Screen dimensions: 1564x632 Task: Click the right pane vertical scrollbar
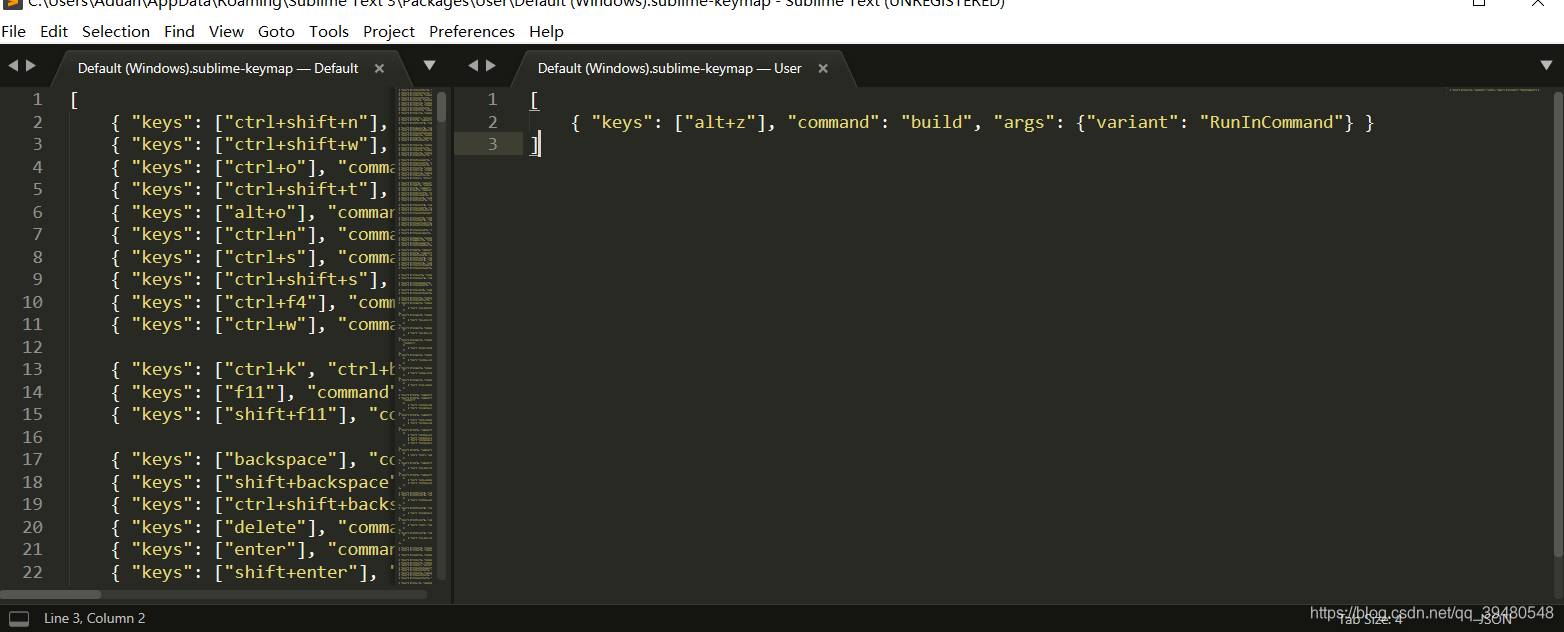click(x=1556, y=322)
